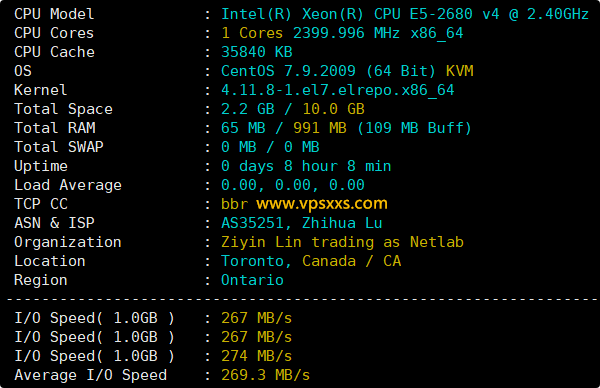This screenshot has height=388, width=600.
Task: Select the Load Average values
Action: coord(293,185)
